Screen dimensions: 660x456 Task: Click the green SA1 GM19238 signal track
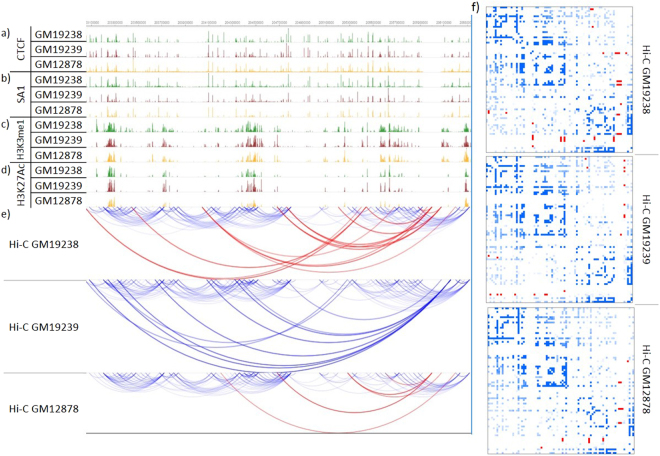(279, 80)
